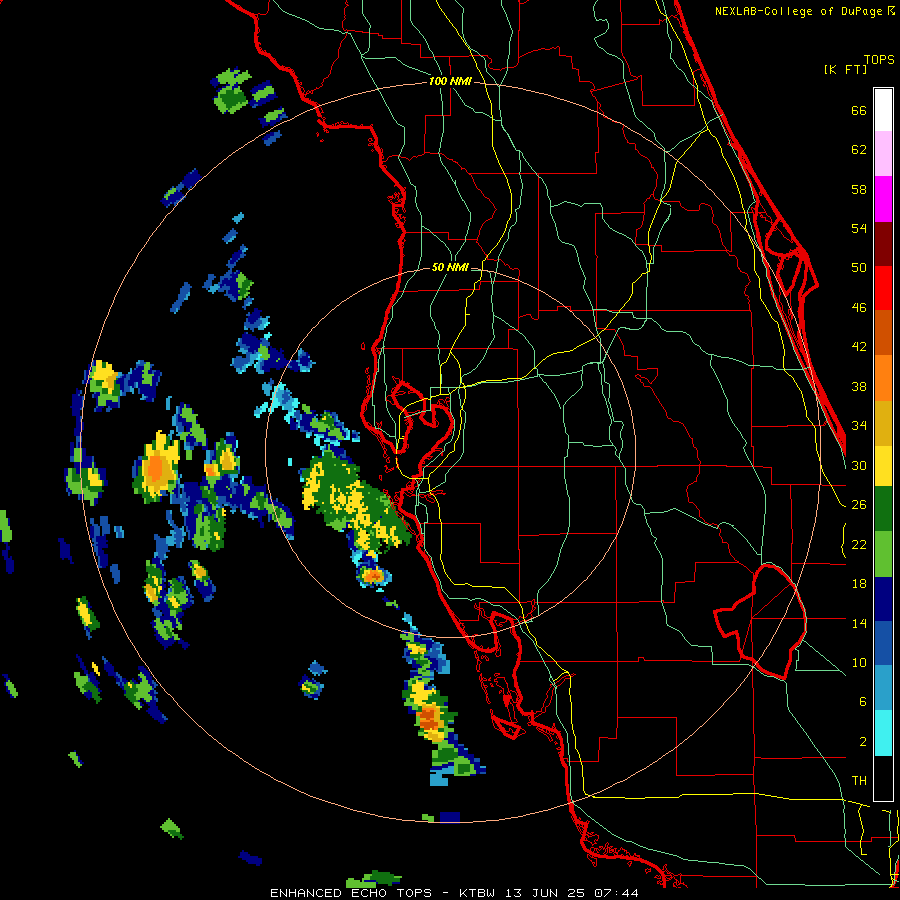The width and height of the screenshot is (900, 900).
Task: Select the light pink legend swatch
Action: (x=883, y=153)
